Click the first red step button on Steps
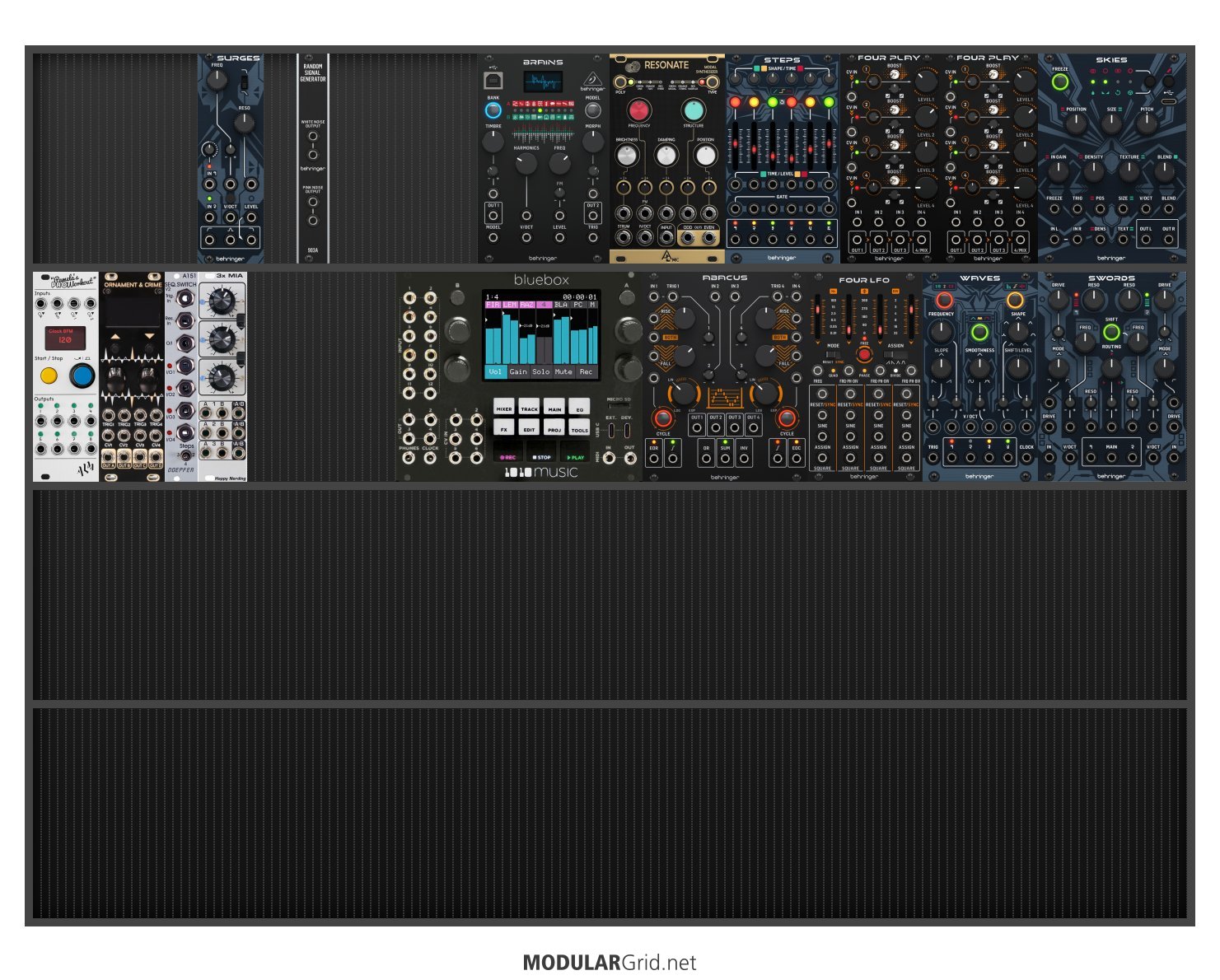Viewport: 1220px width, 980px height. pos(736,103)
